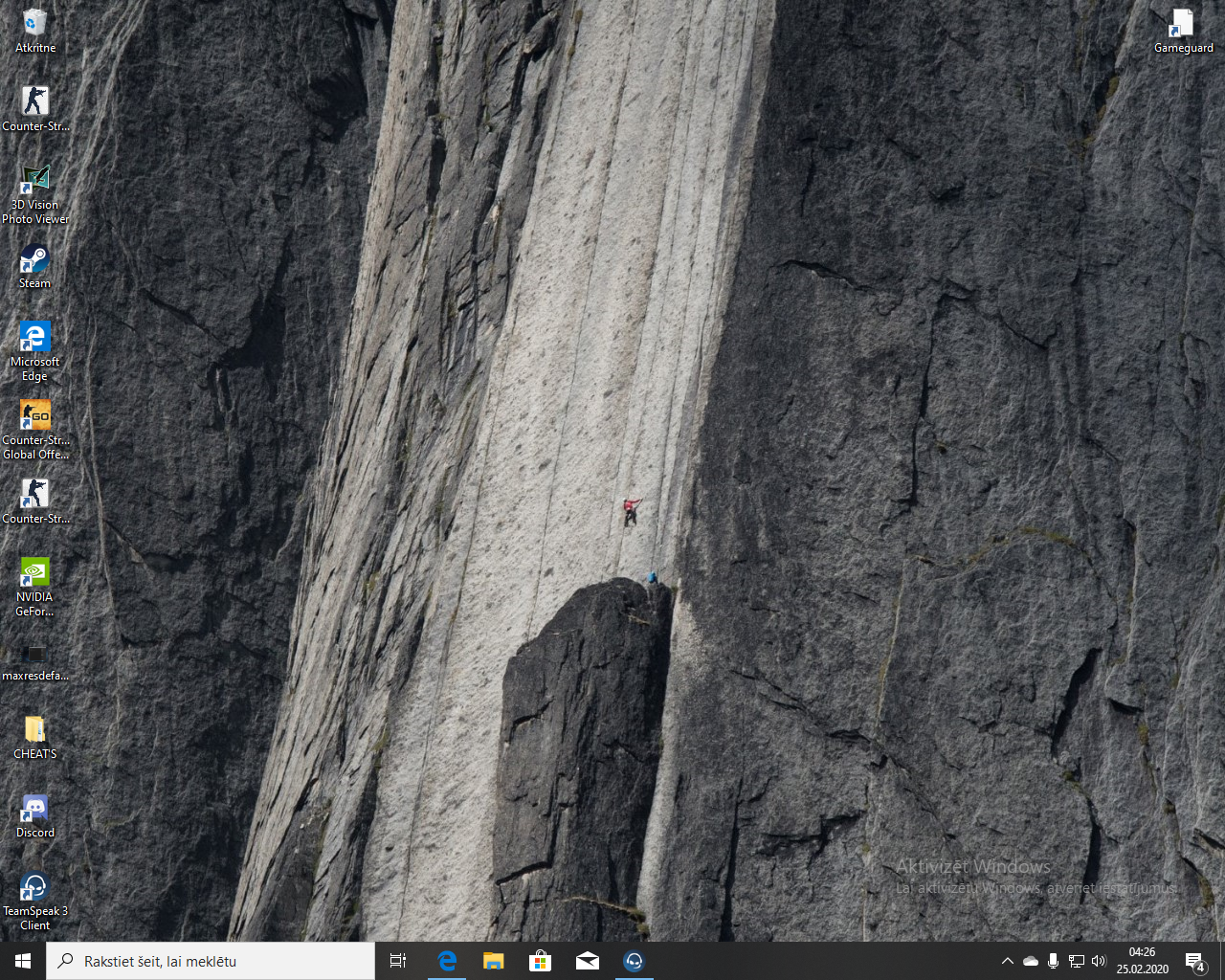Screen dimensions: 1225x980
Task: Select the TeamSpeak 3 Client shortcut
Action: pyautogui.click(x=35, y=901)
